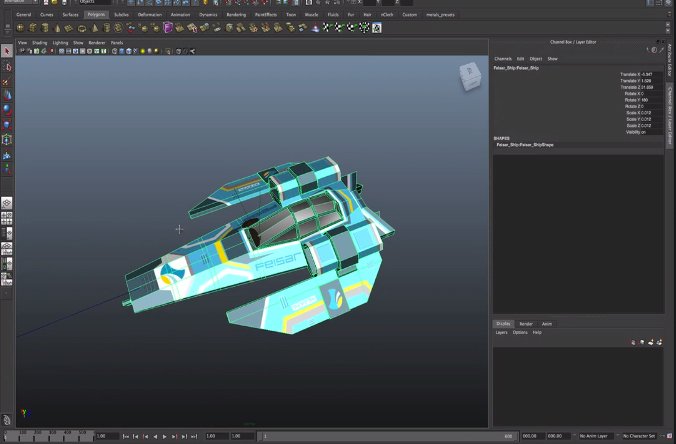
Task: Toggle the grid display in panel toolbar
Action: pyautogui.click(x=62, y=51)
